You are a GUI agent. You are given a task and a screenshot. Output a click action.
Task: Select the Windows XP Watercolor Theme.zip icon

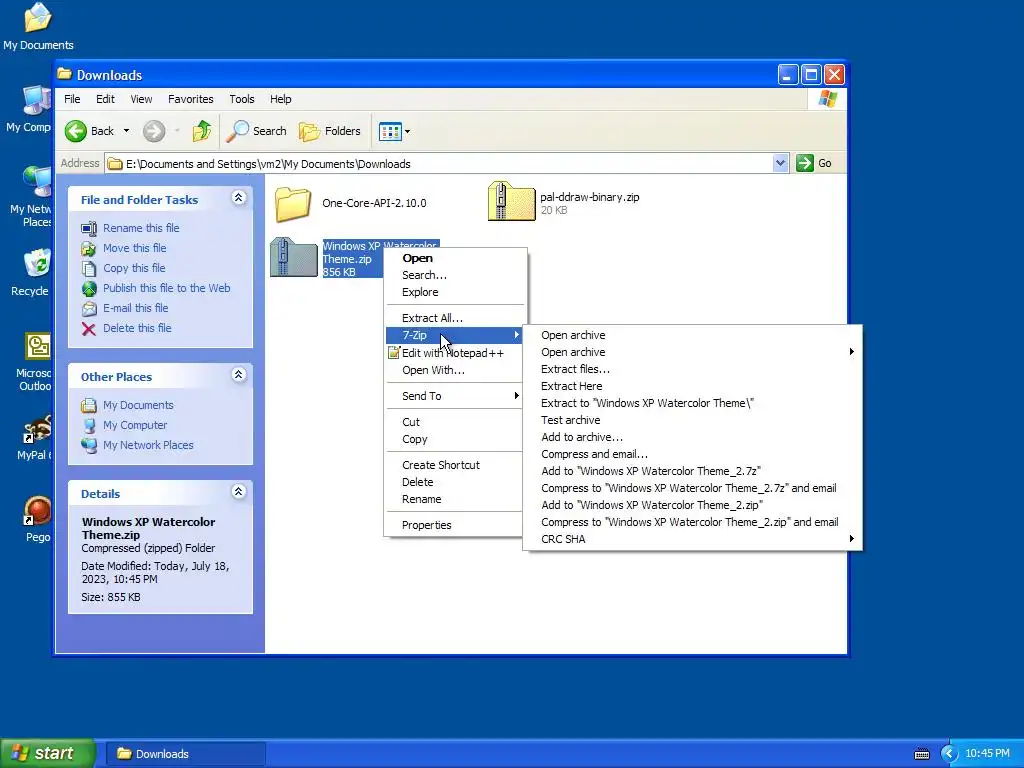point(294,257)
